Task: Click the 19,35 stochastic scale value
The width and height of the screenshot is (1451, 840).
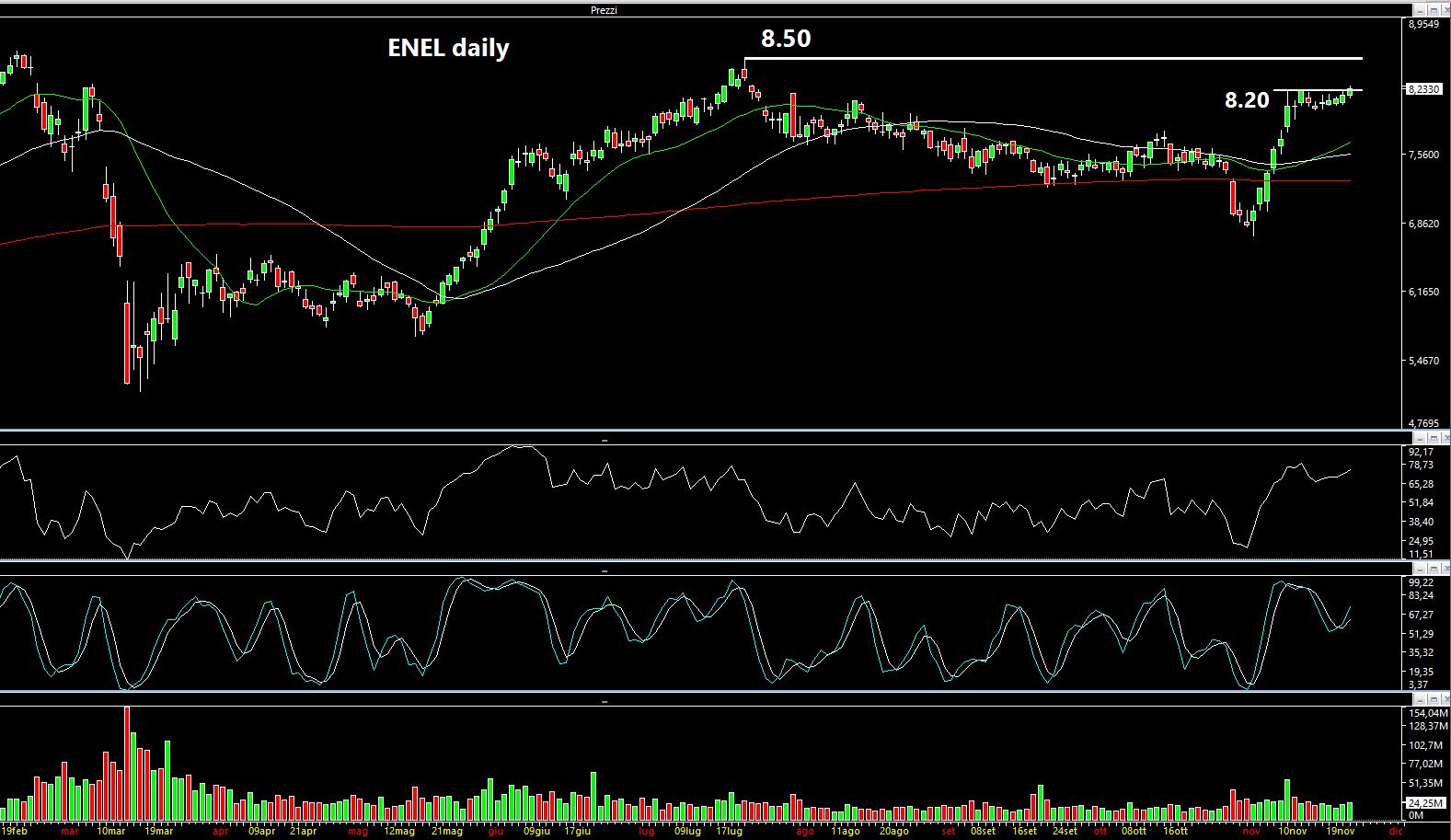Action: pyautogui.click(x=1421, y=672)
